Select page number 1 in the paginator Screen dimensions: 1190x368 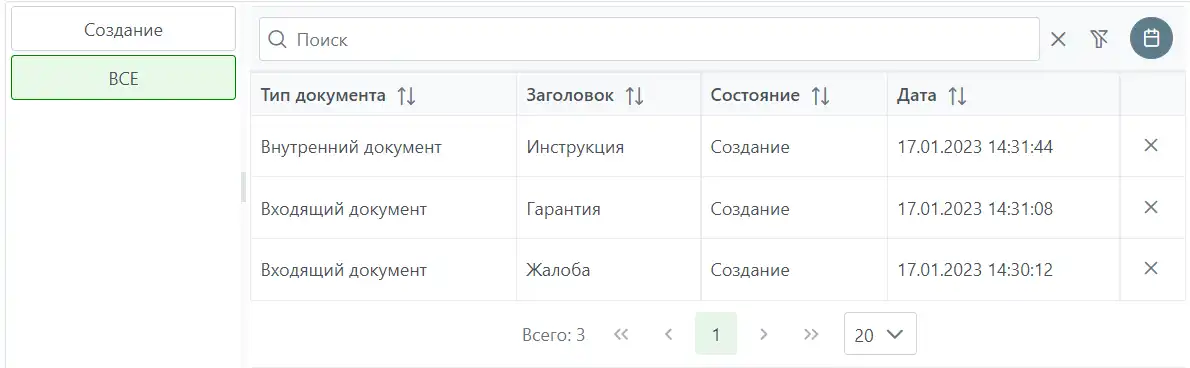tap(716, 334)
